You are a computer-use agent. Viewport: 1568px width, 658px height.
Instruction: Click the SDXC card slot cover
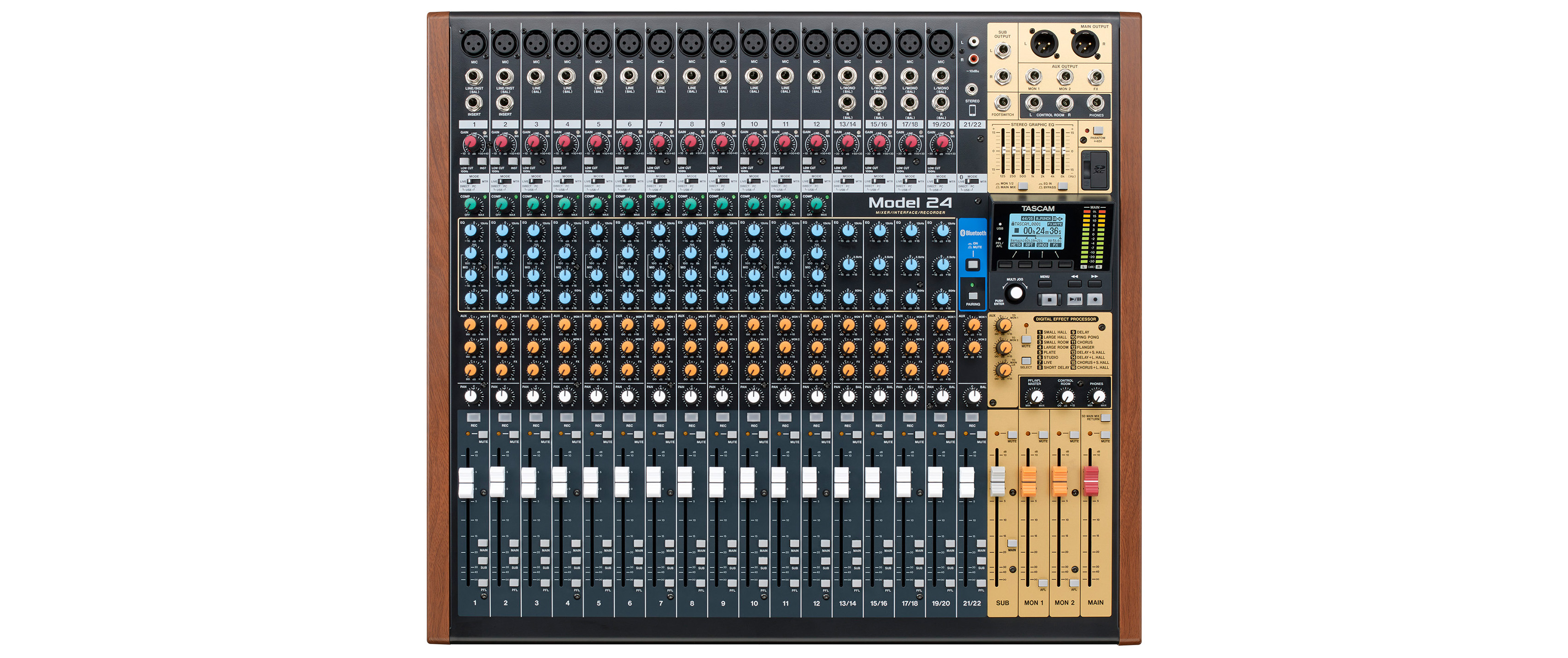click(1095, 170)
